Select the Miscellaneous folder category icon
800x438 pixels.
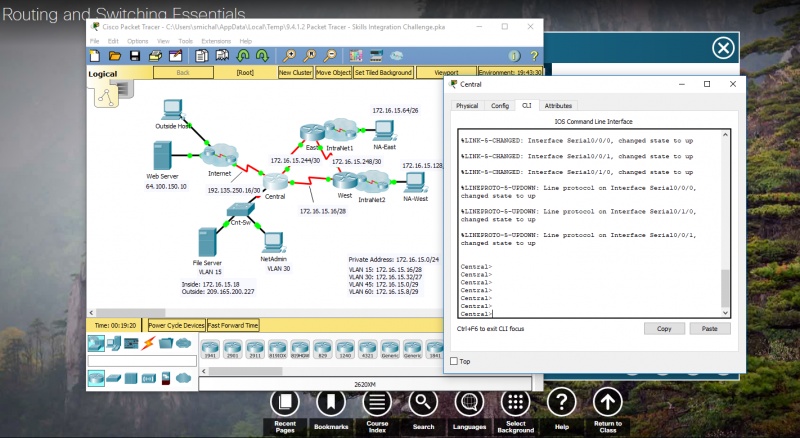click(x=166, y=343)
